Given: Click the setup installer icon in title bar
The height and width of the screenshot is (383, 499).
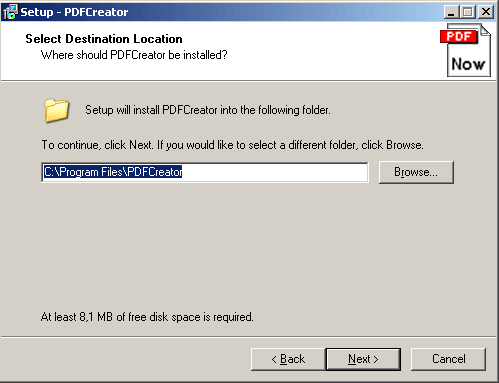Looking at the screenshot, I should [10, 12].
